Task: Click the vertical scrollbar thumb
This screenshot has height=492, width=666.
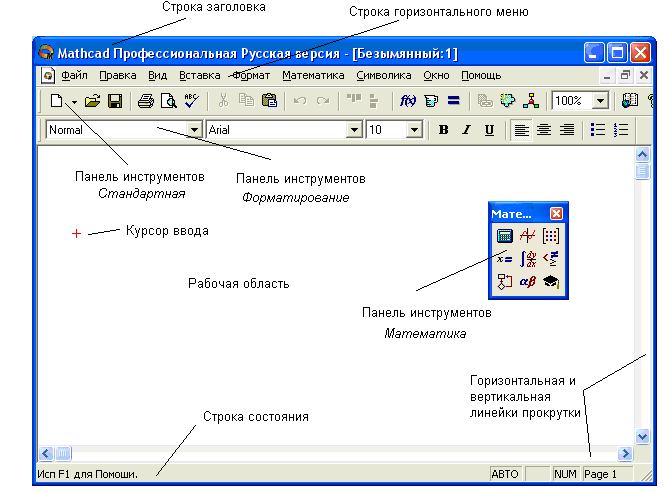Action: coord(642,171)
